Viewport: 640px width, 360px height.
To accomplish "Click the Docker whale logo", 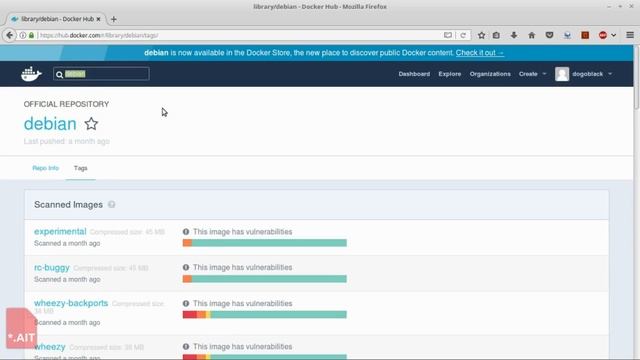I will [31, 74].
